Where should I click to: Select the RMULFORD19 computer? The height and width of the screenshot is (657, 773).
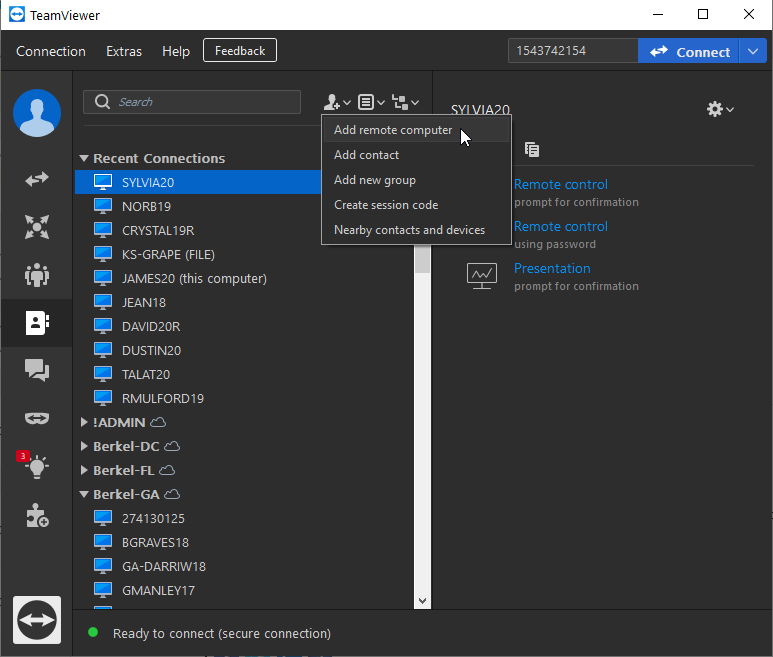pos(246,398)
